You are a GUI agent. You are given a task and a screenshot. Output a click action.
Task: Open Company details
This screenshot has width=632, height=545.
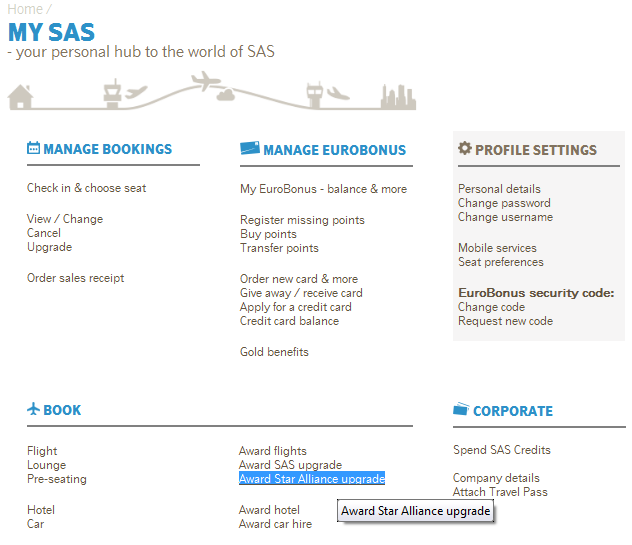click(496, 478)
